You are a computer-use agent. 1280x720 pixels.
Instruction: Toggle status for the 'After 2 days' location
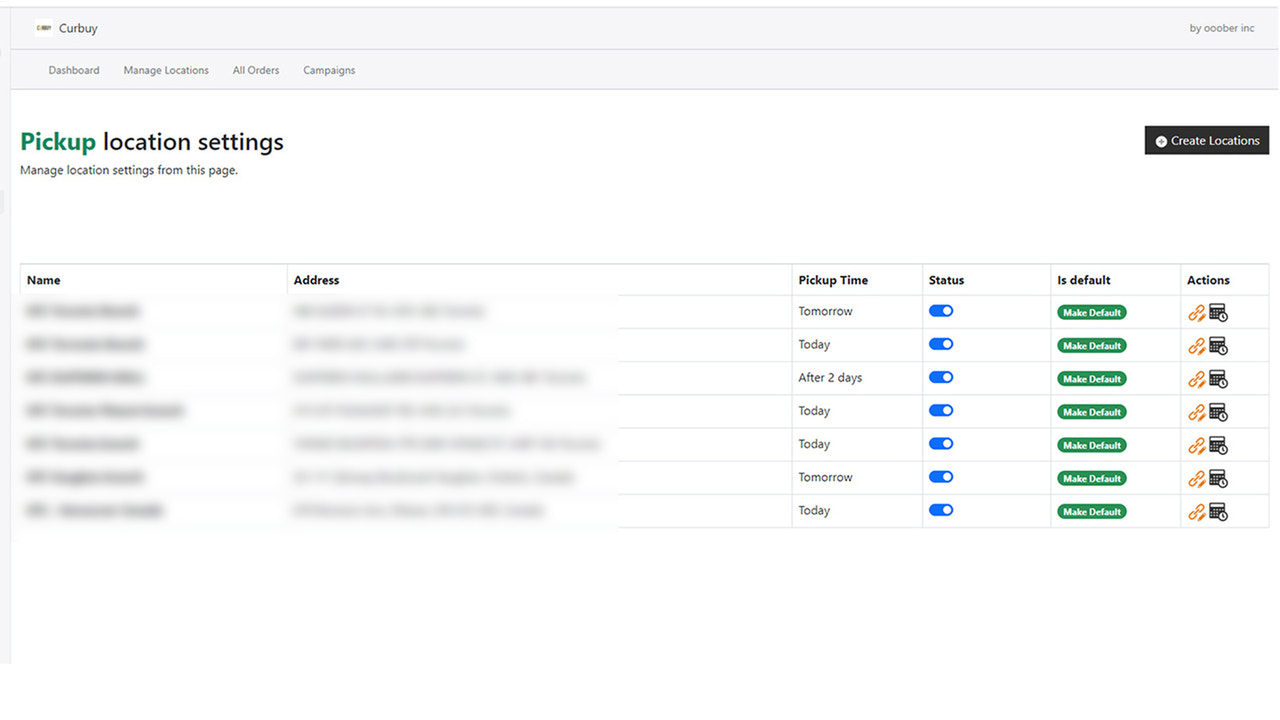(941, 378)
